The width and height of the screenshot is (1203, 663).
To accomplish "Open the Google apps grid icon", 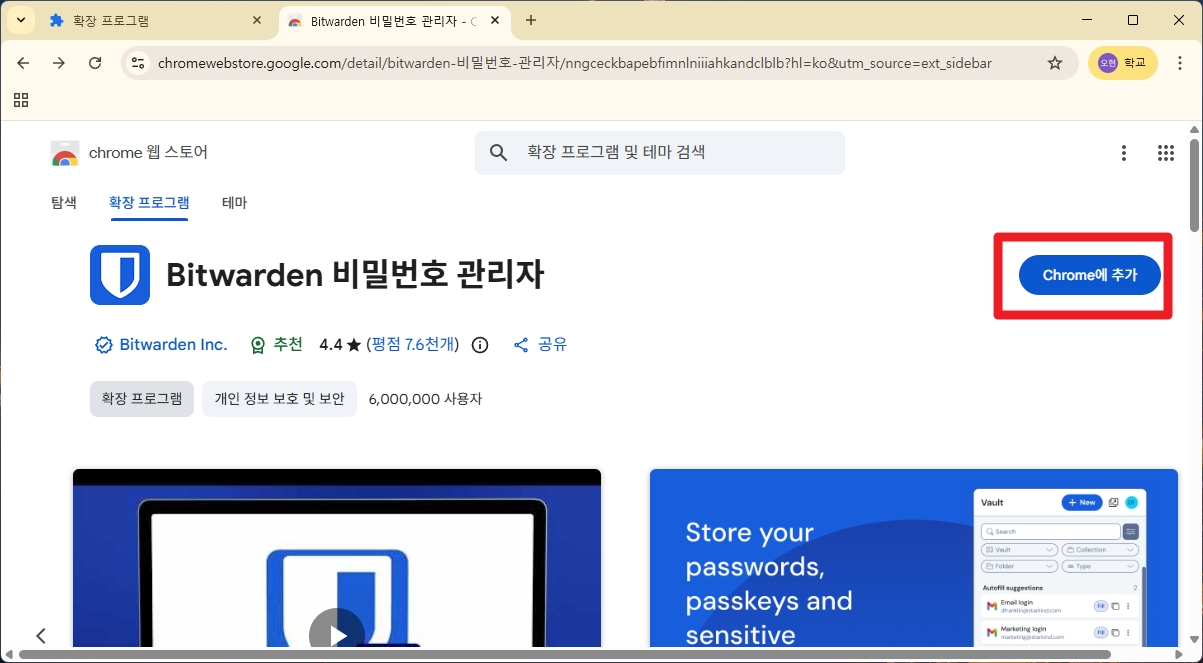I will pyautogui.click(x=1165, y=152).
